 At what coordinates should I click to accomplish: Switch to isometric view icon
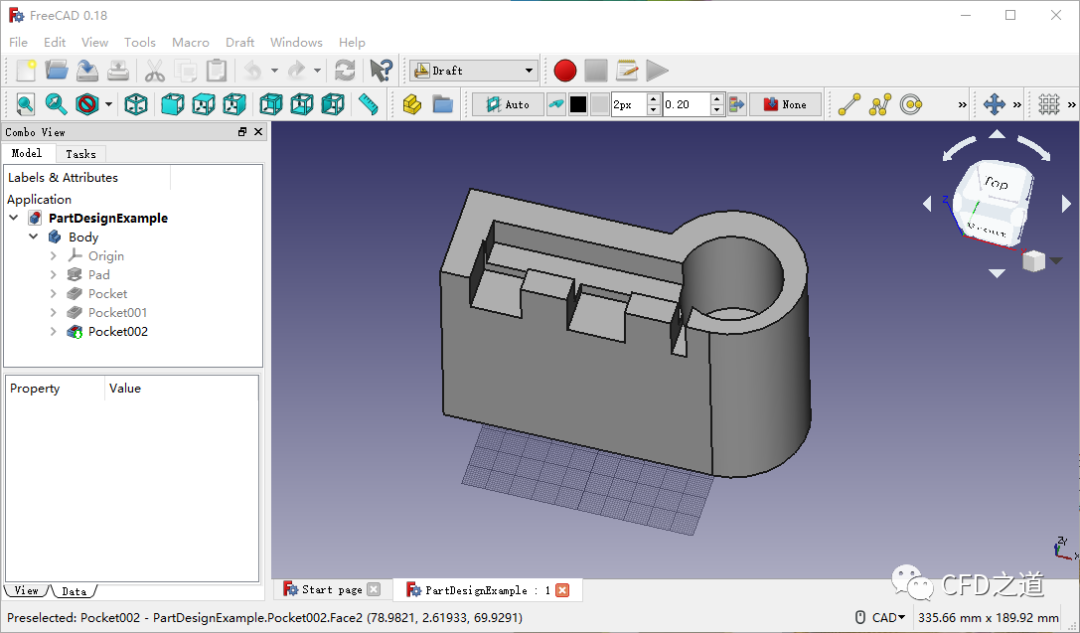137,104
